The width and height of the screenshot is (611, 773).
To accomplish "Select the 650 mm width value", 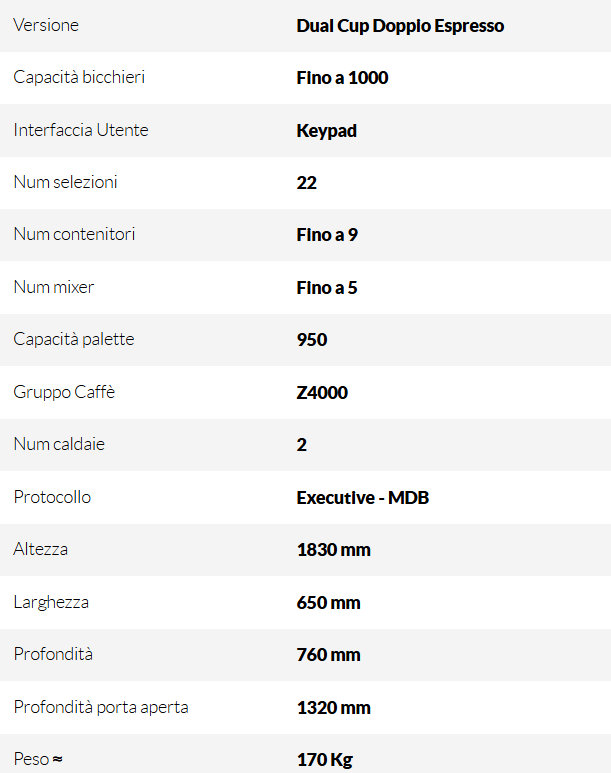I will point(328,603).
